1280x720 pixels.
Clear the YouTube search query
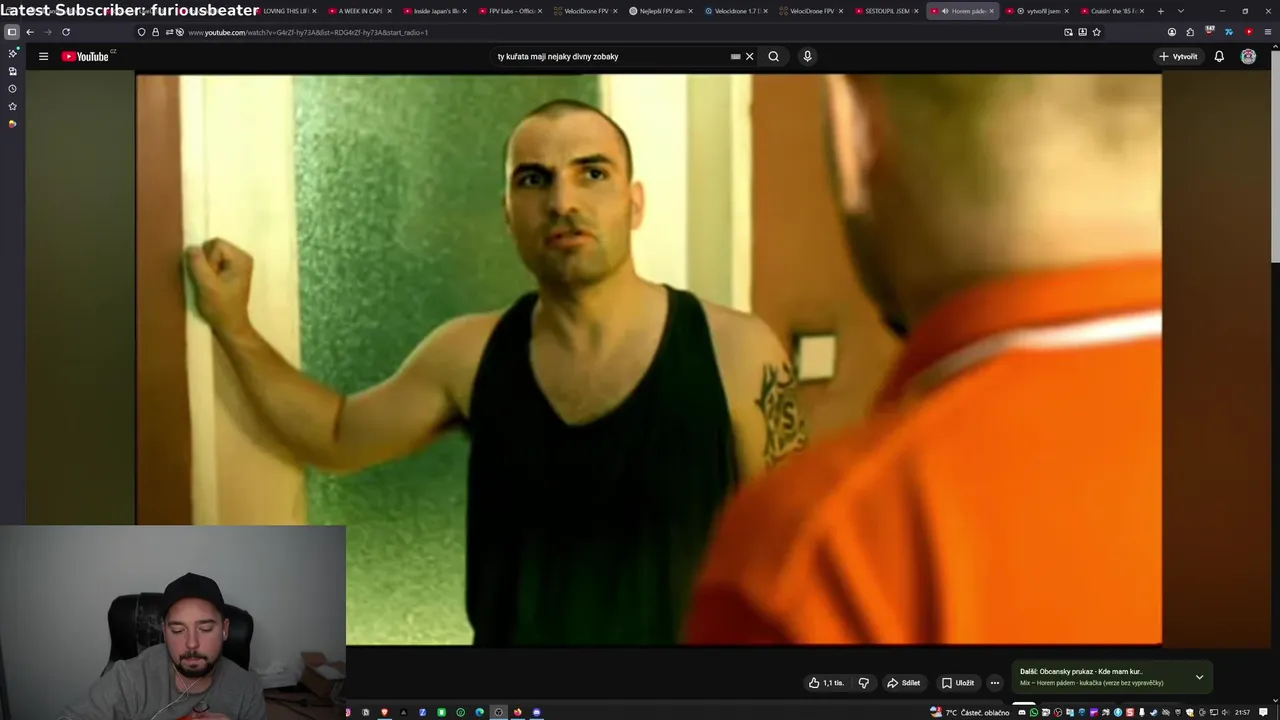[x=749, y=56]
